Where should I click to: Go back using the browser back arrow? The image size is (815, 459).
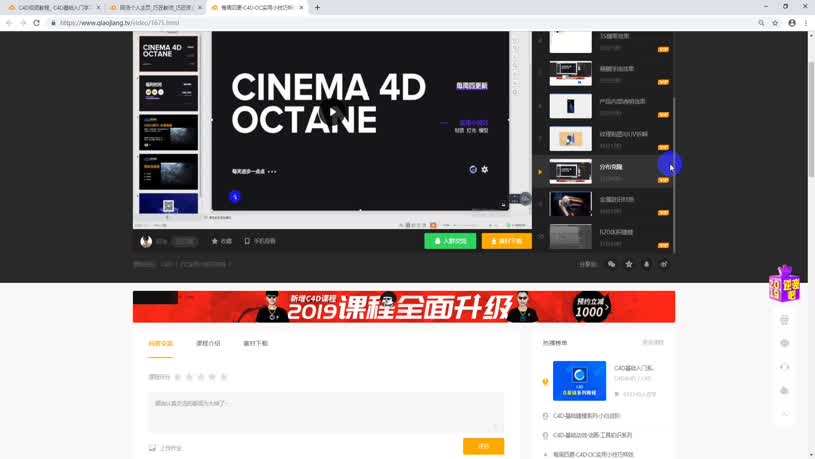(x=9, y=23)
